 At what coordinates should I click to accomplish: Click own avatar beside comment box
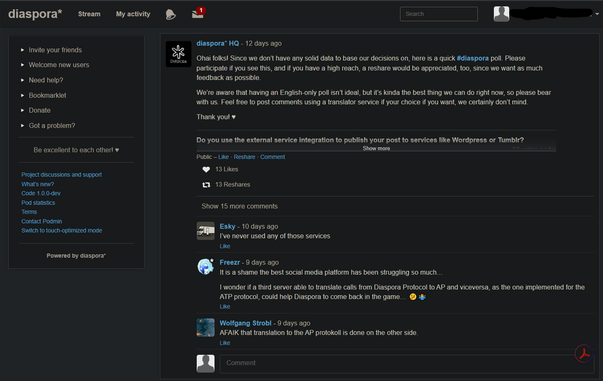[x=206, y=363]
